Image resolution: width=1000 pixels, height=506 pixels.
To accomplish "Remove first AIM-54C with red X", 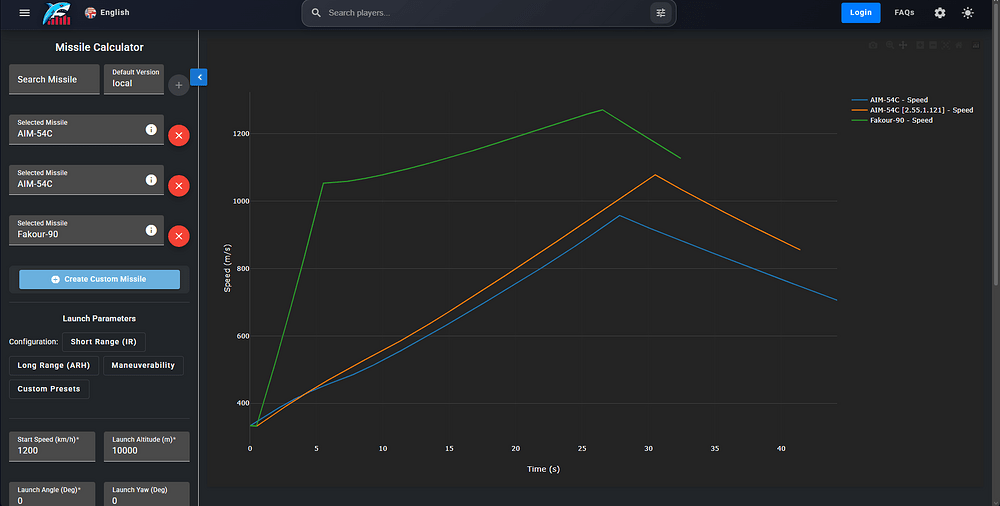I will tap(179, 135).
